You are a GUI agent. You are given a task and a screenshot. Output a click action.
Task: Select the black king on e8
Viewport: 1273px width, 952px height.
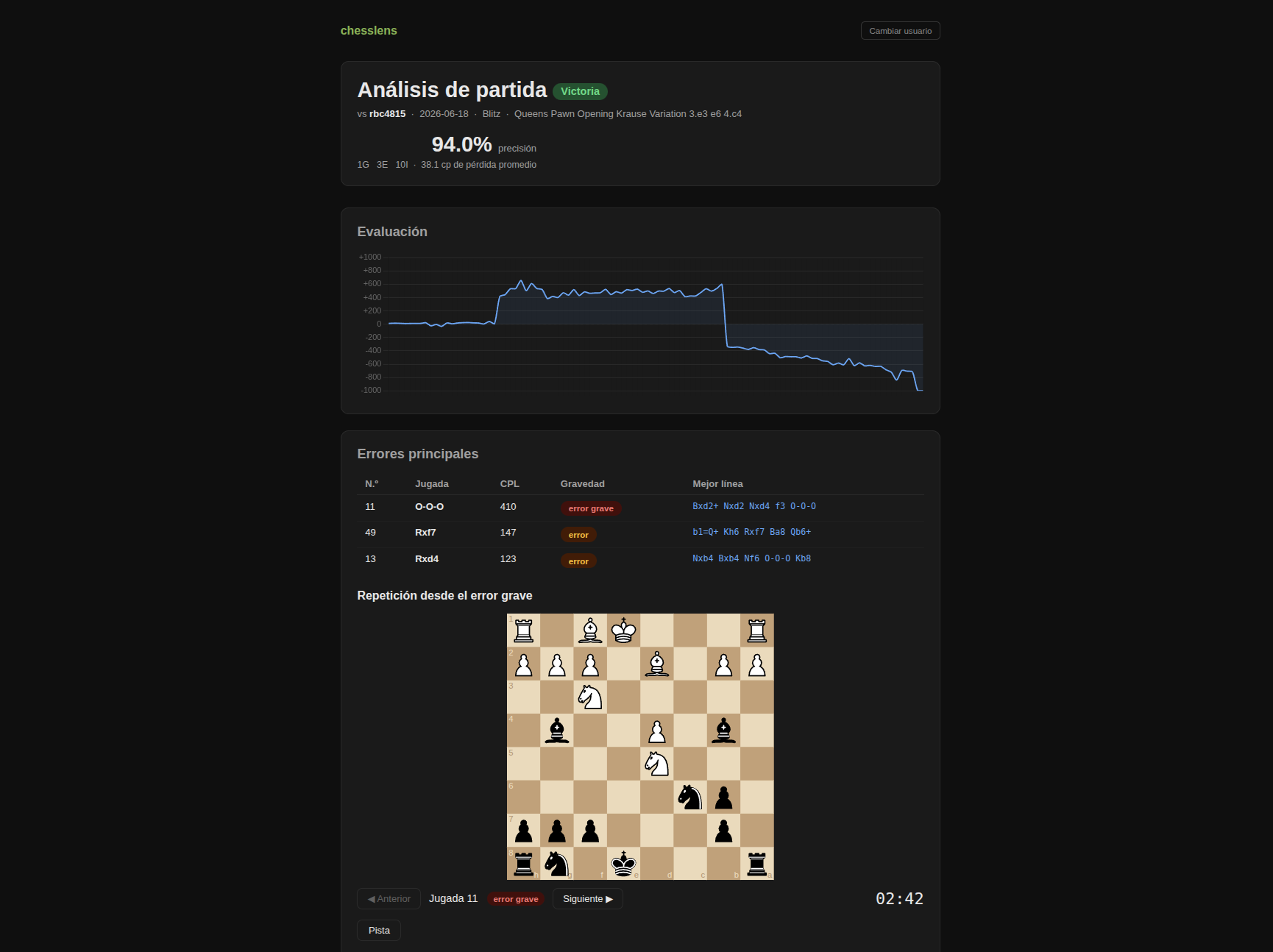pos(623,863)
